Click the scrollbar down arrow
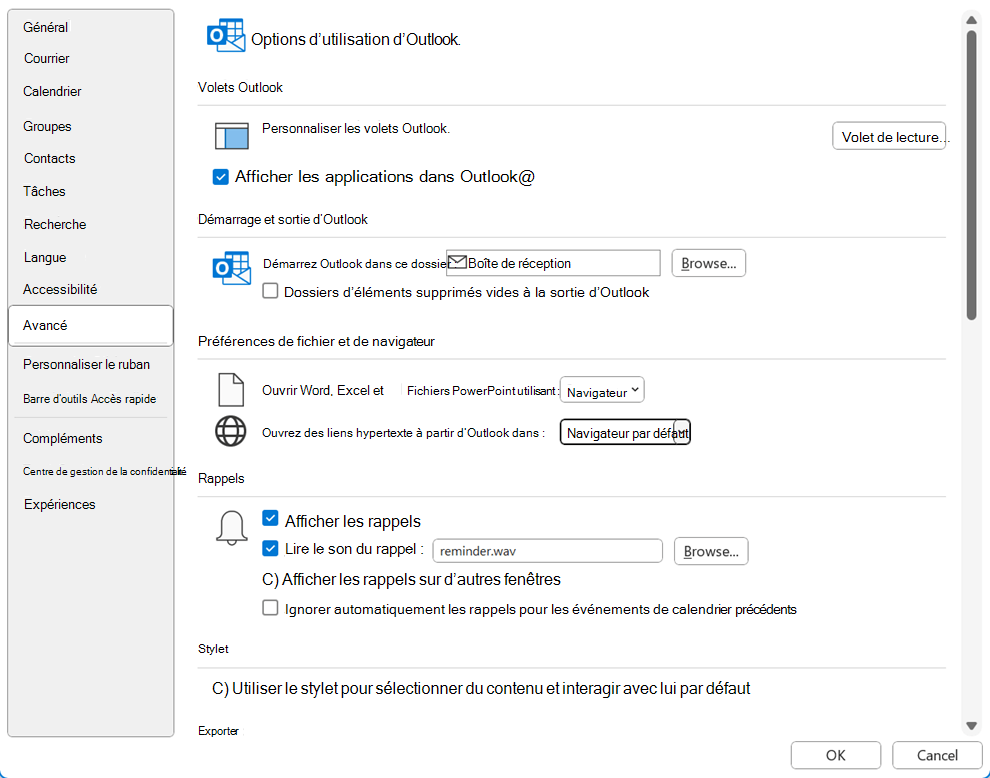990x778 pixels. tap(972, 726)
